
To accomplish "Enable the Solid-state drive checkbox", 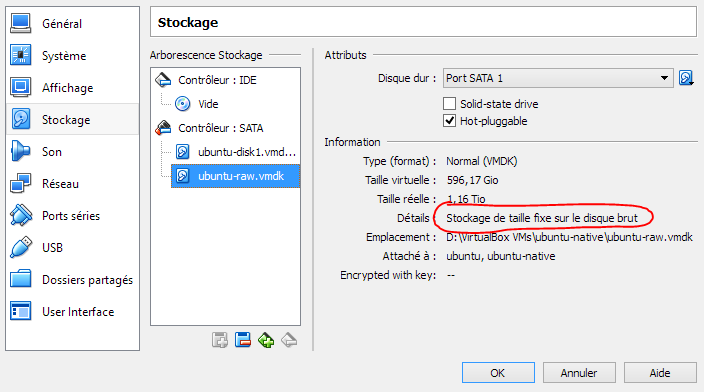I will pos(449,104).
